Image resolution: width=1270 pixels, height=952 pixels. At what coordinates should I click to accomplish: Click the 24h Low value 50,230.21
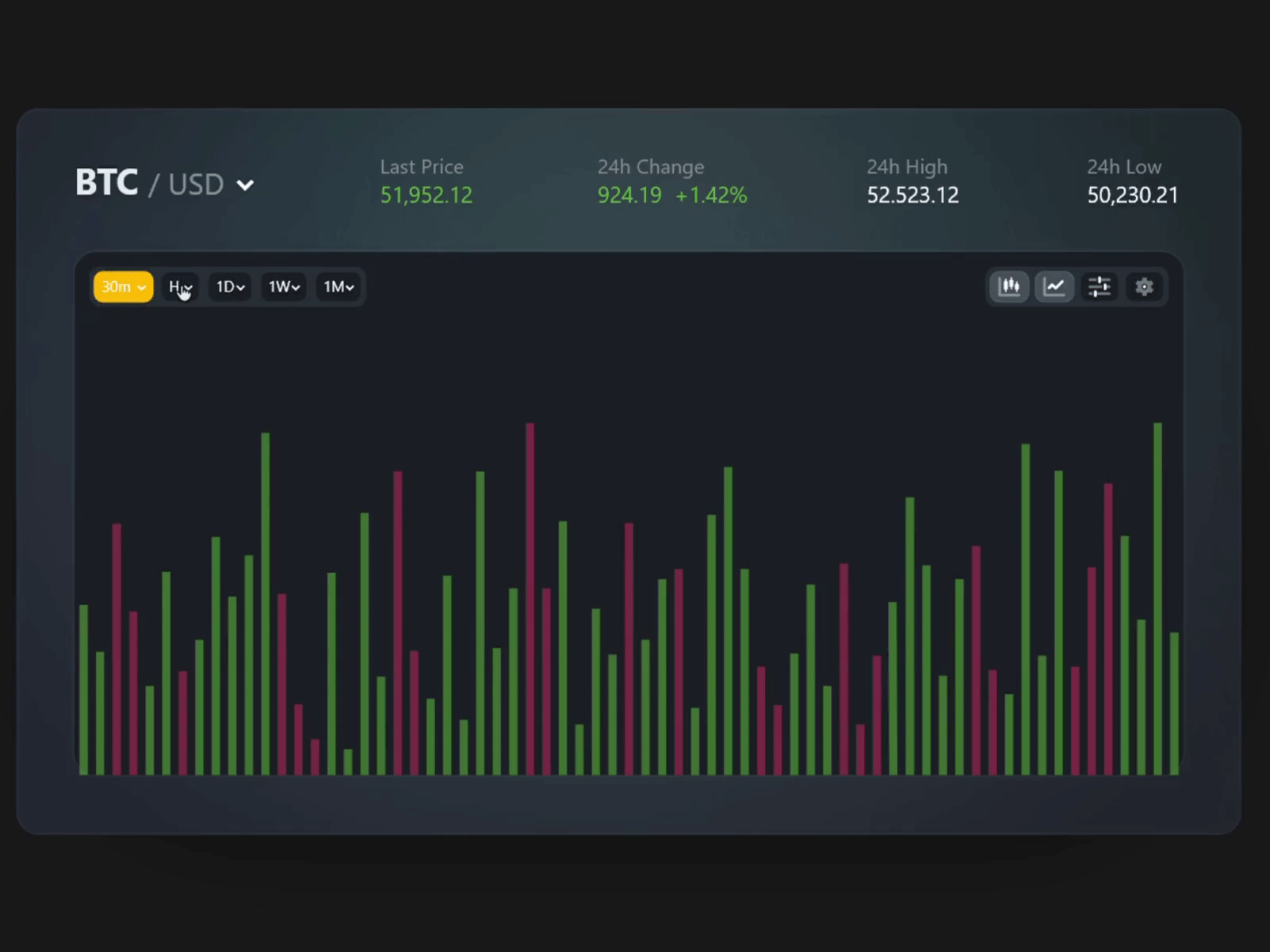[1133, 195]
